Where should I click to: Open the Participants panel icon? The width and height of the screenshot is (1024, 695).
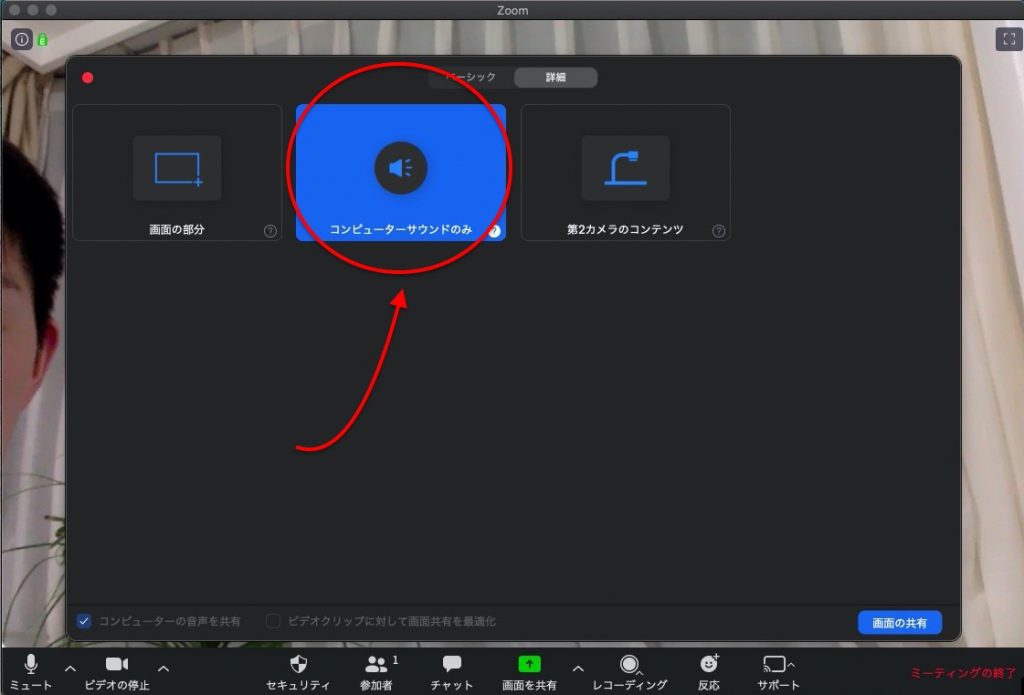click(x=377, y=665)
